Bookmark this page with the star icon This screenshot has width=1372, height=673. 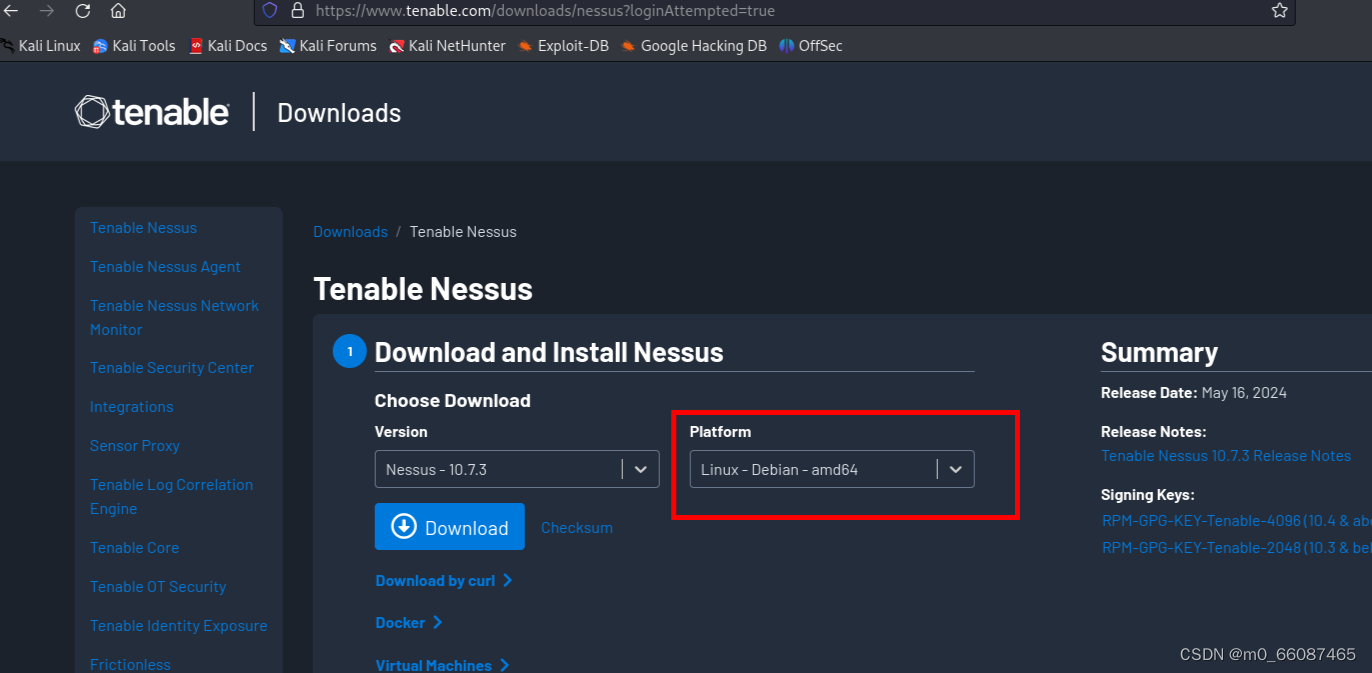pos(1279,10)
